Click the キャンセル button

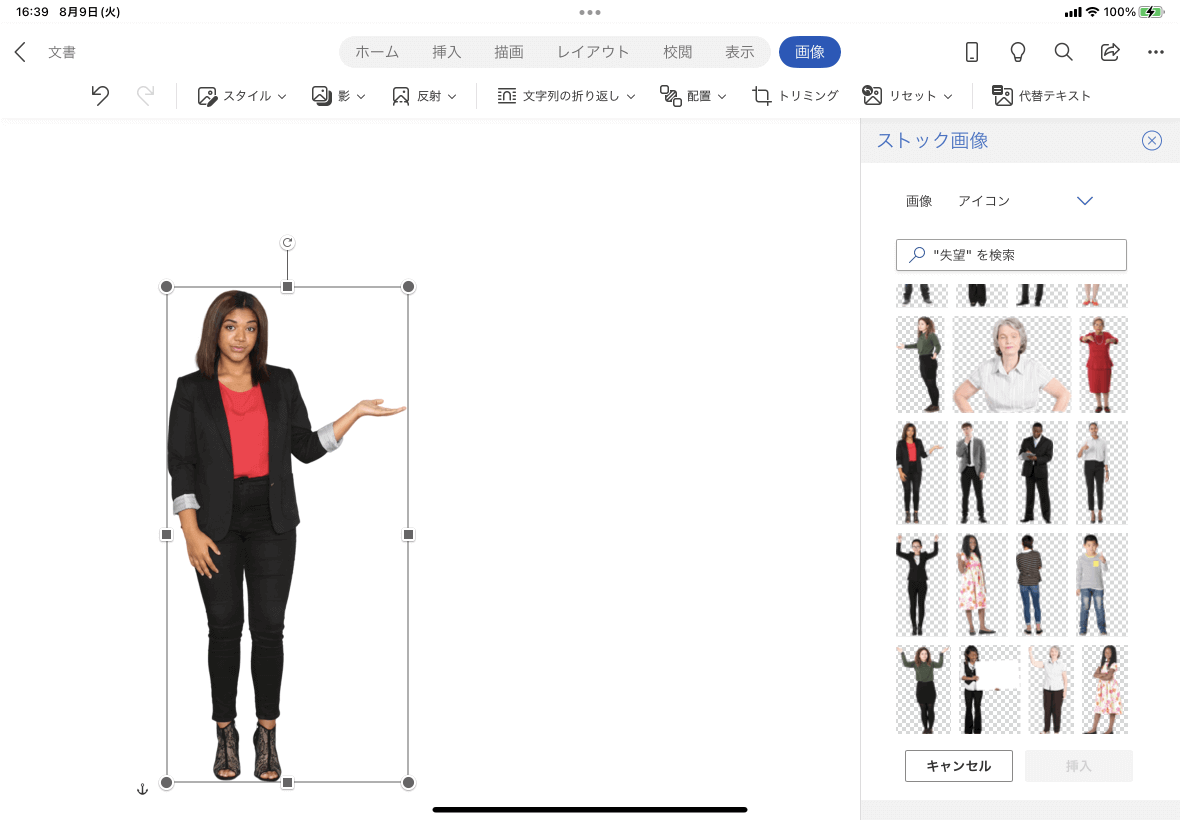(959, 766)
